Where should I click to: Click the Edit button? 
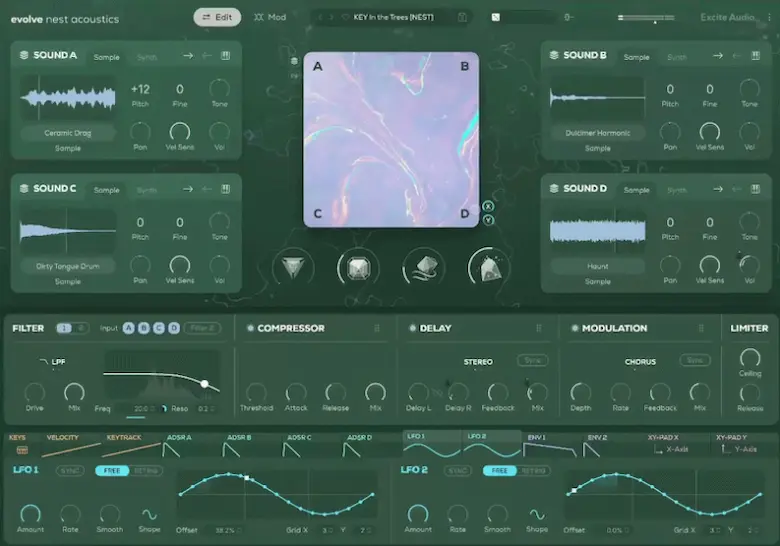pyautogui.click(x=217, y=17)
